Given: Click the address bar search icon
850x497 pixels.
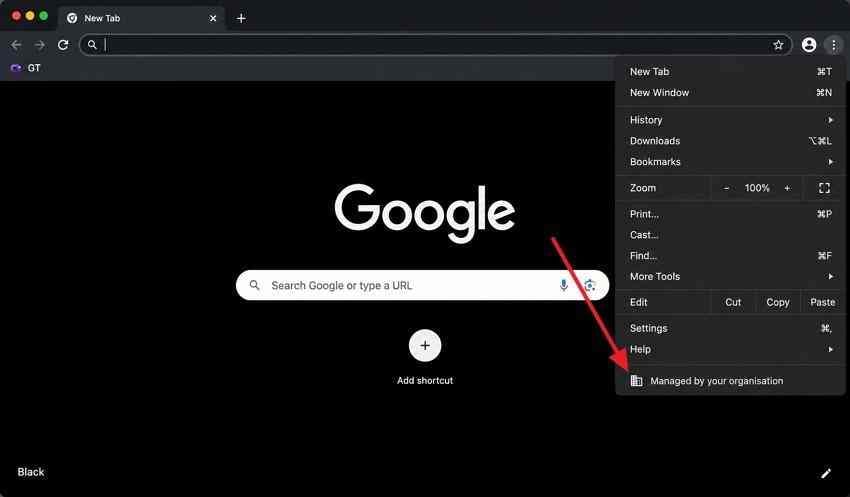Looking at the screenshot, I should point(92,45).
